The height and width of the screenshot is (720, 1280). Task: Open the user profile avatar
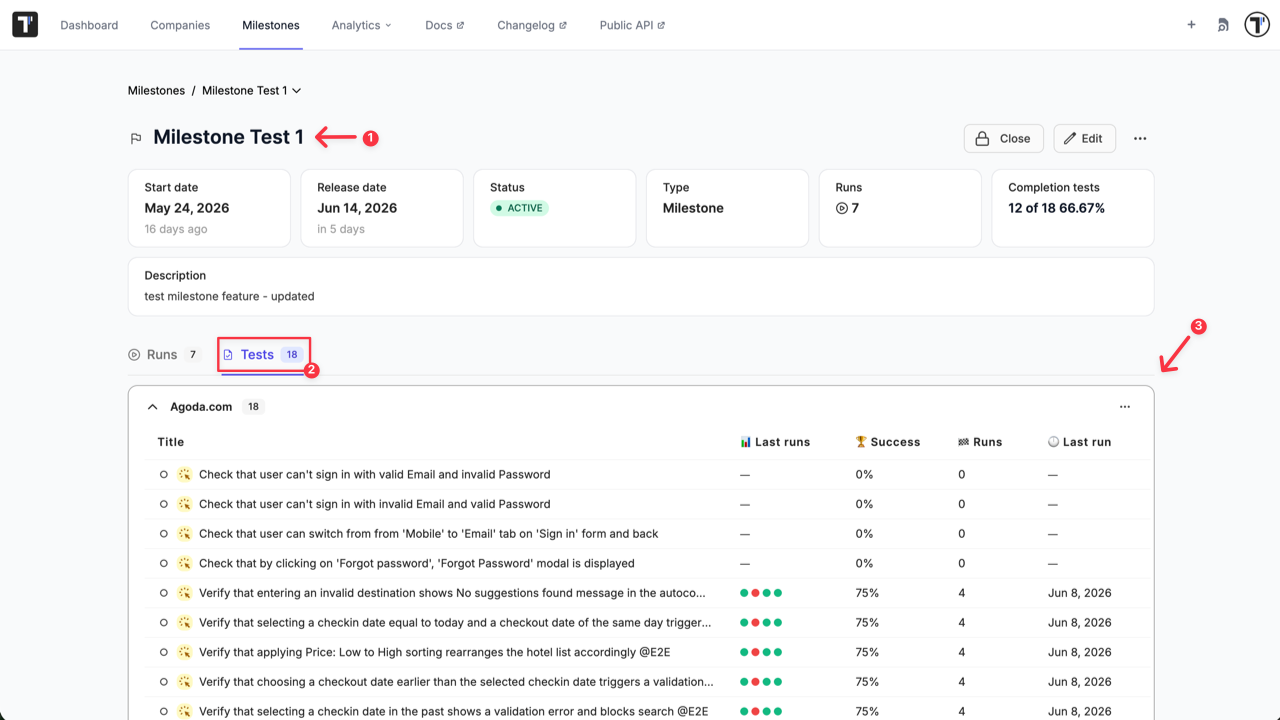point(1257,25)
